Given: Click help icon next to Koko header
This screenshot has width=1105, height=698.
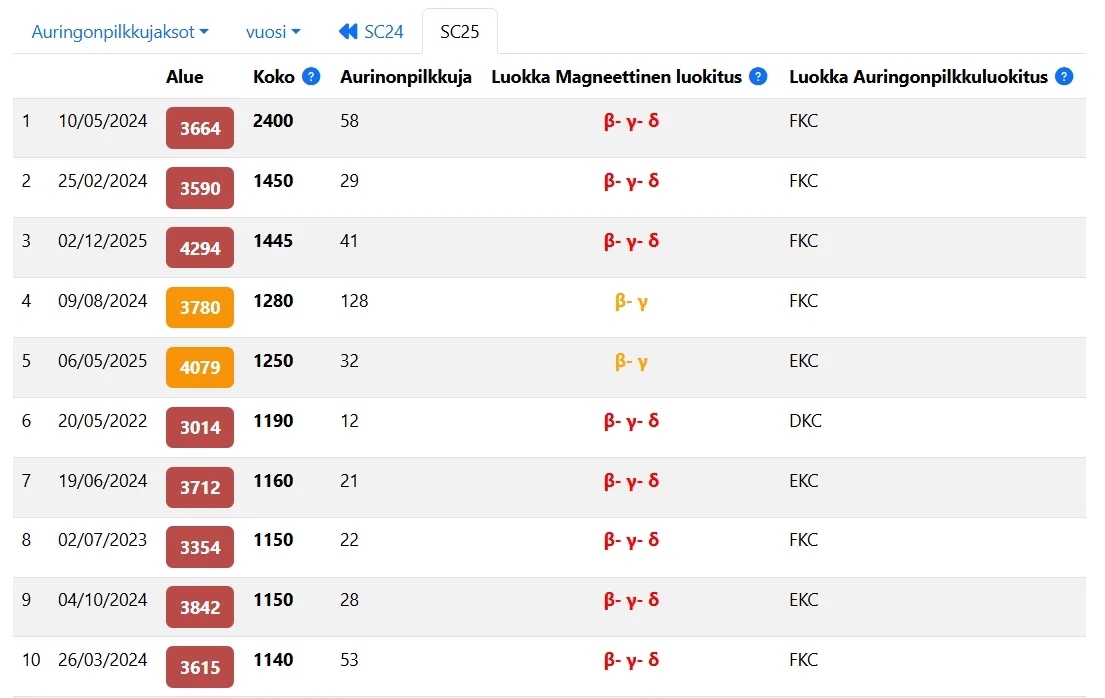Looking at the screenshot, I should [x=311, y=77].
